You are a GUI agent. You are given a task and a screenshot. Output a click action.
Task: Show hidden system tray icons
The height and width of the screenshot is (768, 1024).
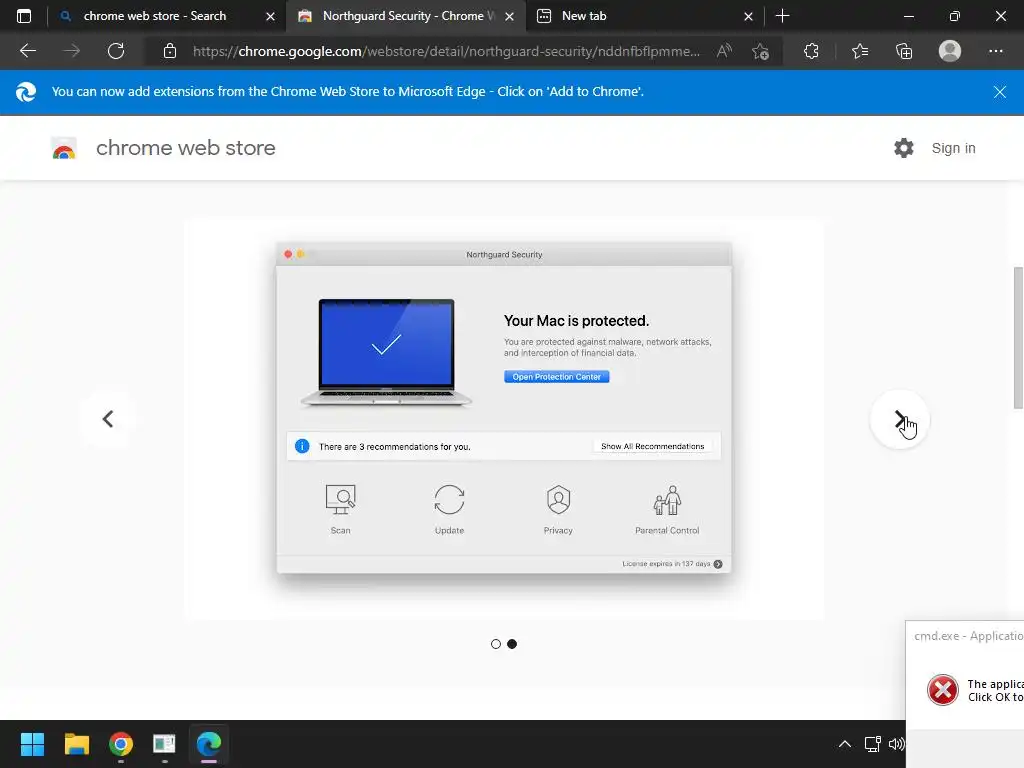(844, 744)
